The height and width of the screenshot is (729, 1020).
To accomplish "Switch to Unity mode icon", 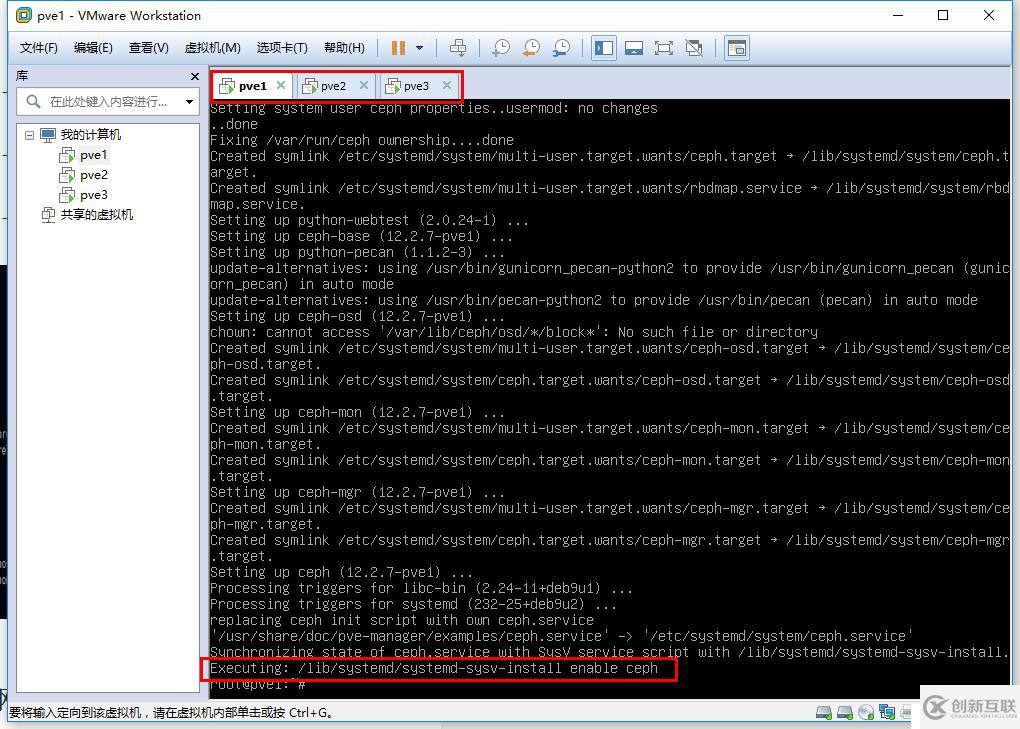I will click(694, 47).
